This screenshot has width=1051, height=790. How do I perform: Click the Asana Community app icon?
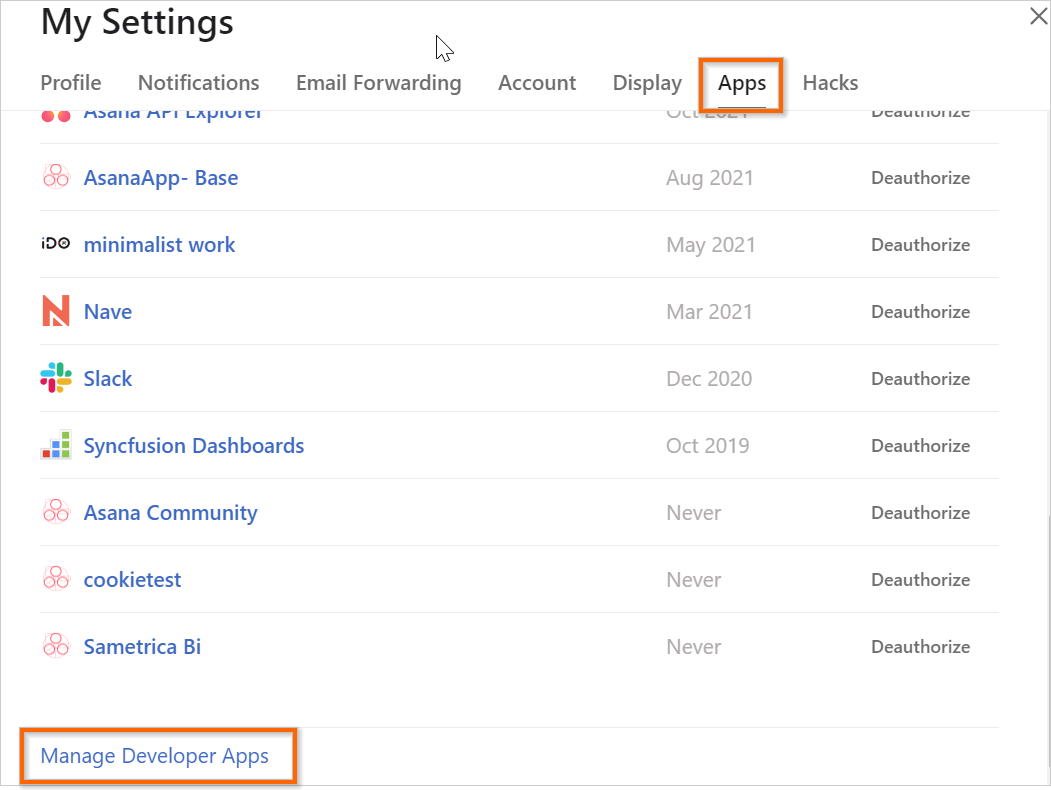56,512
